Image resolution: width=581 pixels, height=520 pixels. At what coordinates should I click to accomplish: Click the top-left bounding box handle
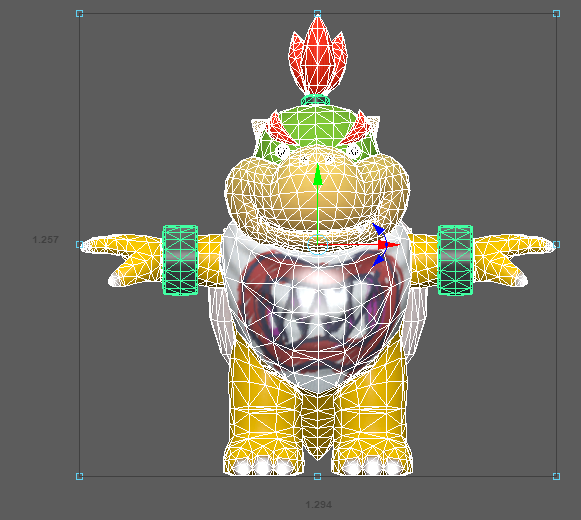coord(79,14)
